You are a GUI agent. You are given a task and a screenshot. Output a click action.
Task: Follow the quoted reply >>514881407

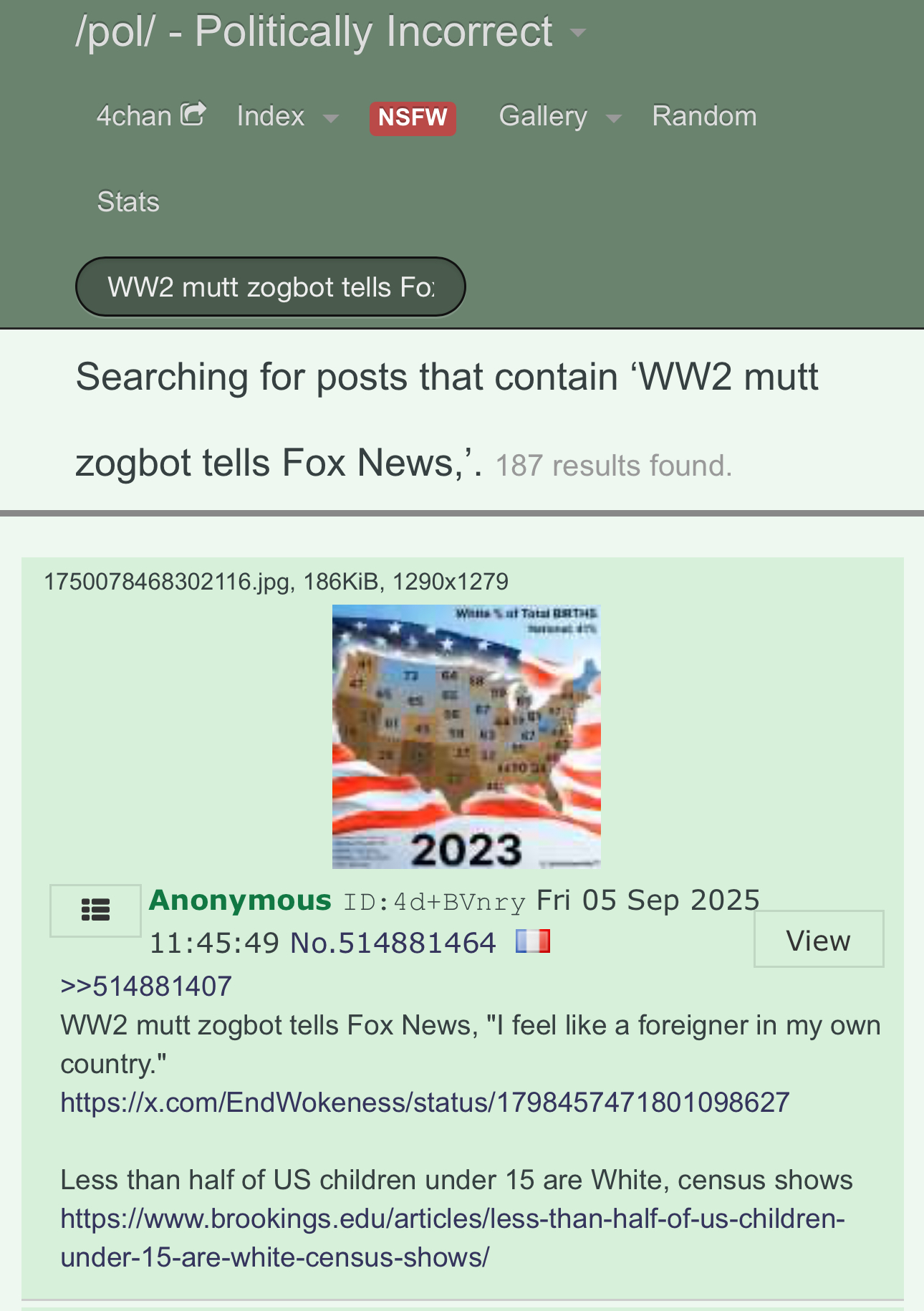pyautogui.click(x=146, y=986)
